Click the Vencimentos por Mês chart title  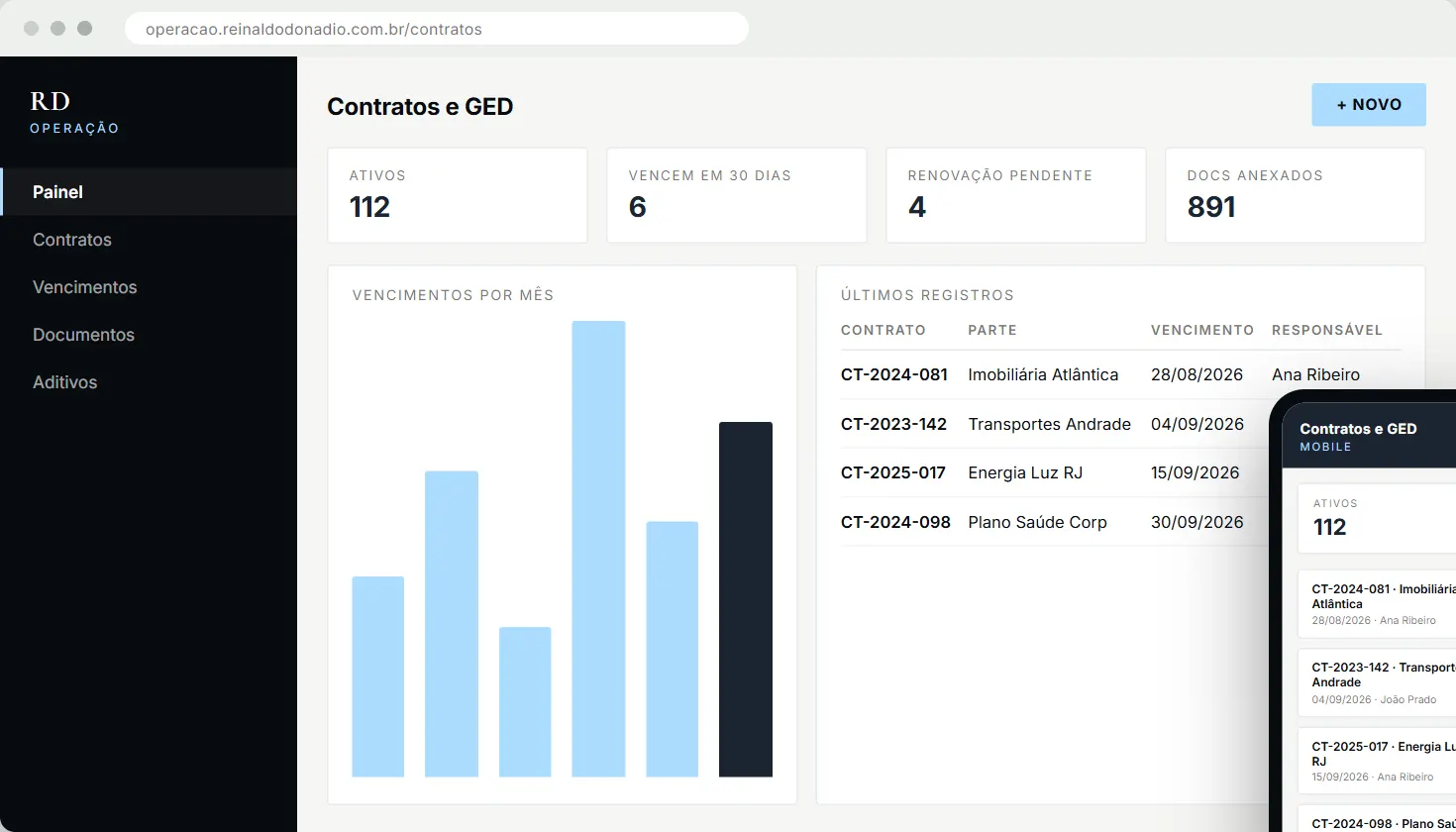coord(453,295)
